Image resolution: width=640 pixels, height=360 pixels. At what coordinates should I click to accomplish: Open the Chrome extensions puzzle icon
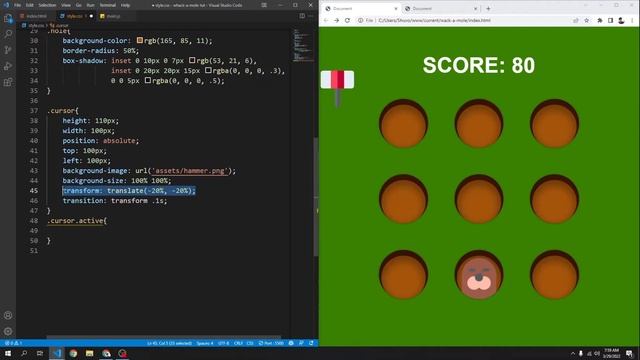coord(600,20)
